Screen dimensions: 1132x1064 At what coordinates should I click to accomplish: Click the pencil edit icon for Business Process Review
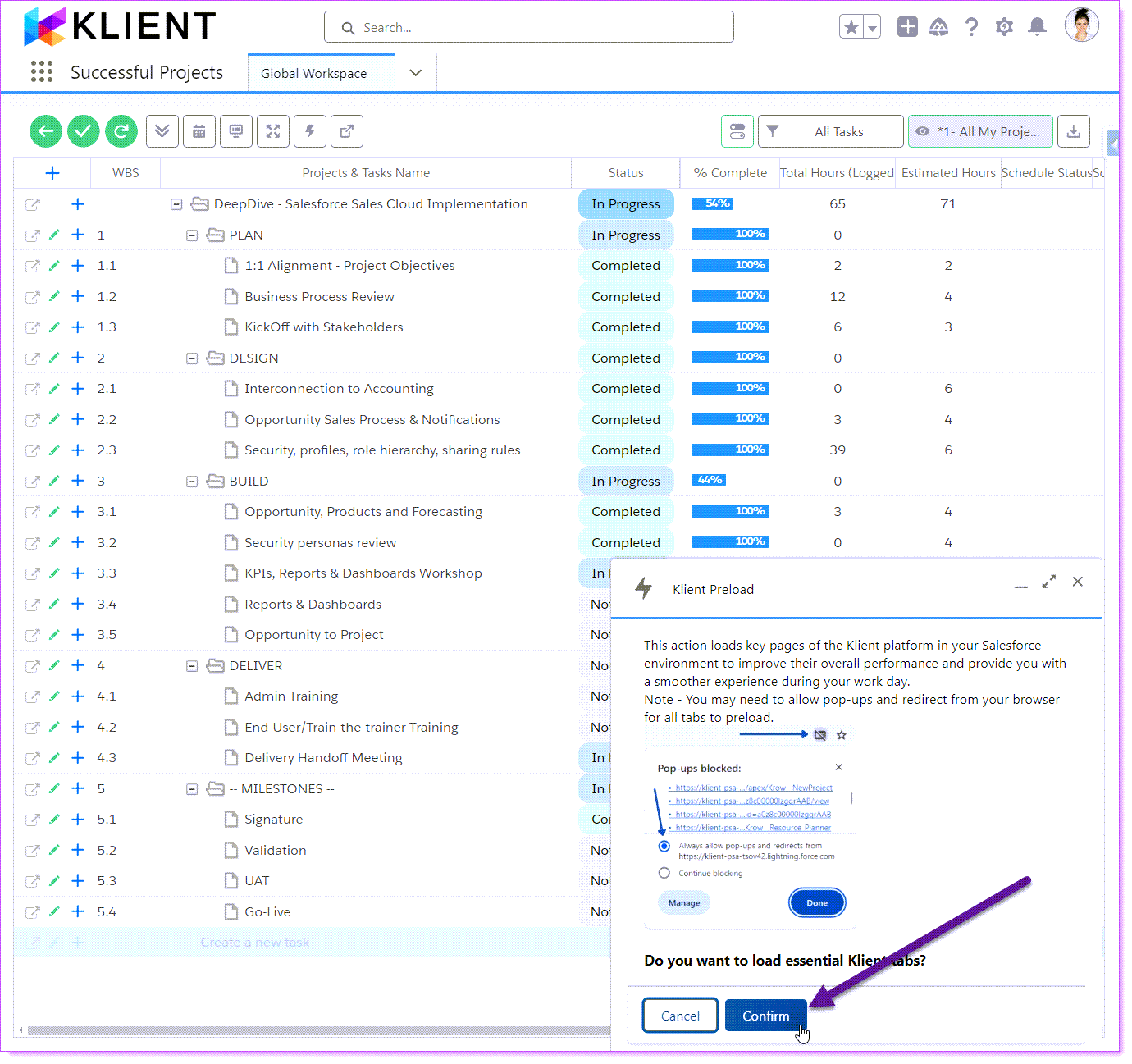pyautogui.click(x=54, y=296)
